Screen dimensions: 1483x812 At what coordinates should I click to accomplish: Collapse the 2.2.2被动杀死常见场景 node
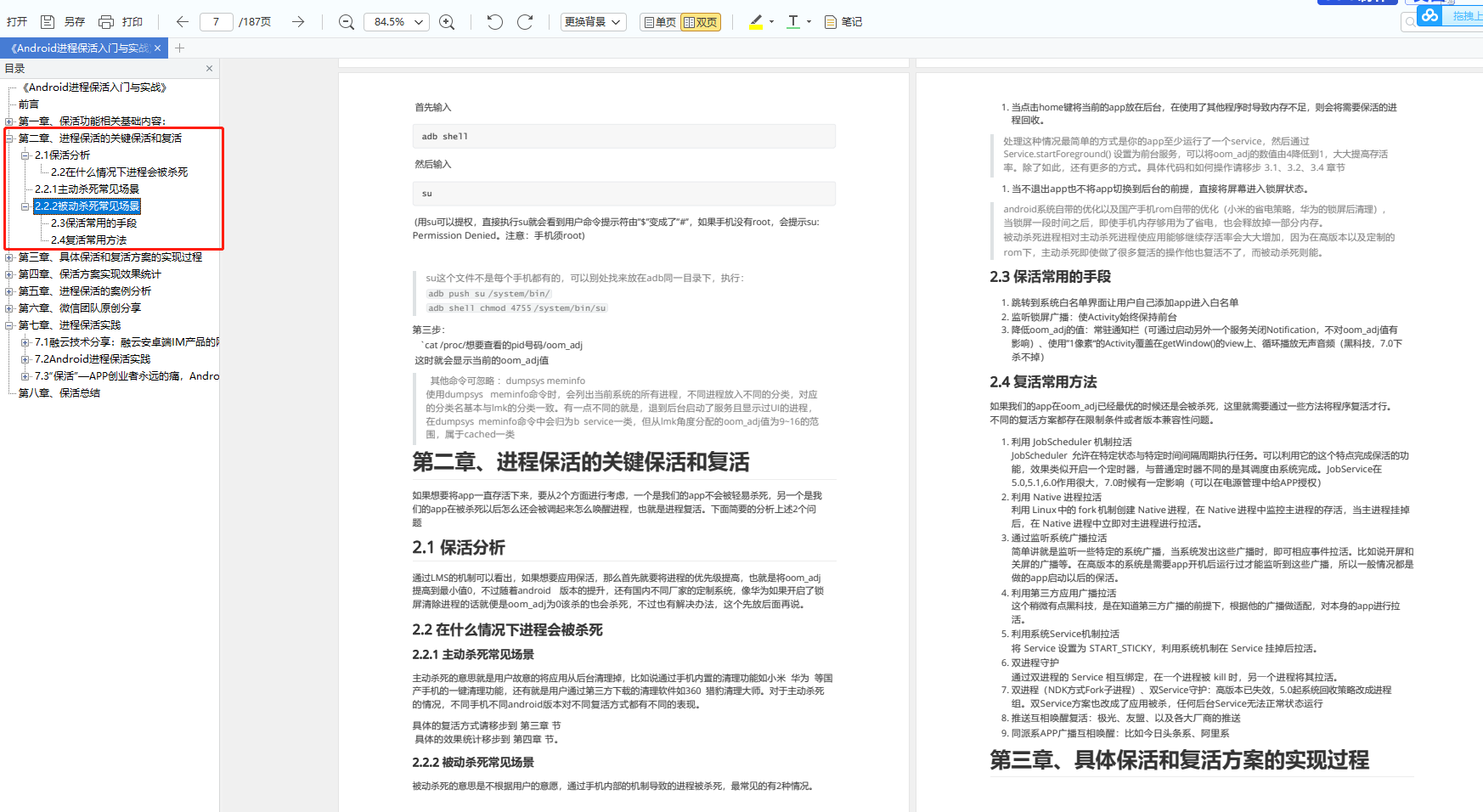coord(25,206)
